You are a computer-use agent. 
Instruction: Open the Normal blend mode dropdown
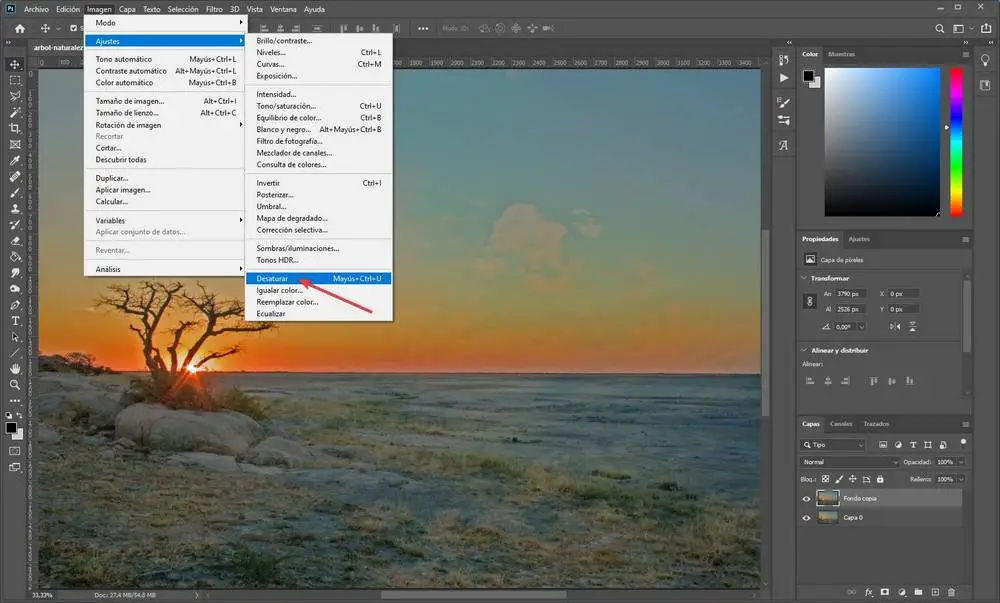click(850, 462)
